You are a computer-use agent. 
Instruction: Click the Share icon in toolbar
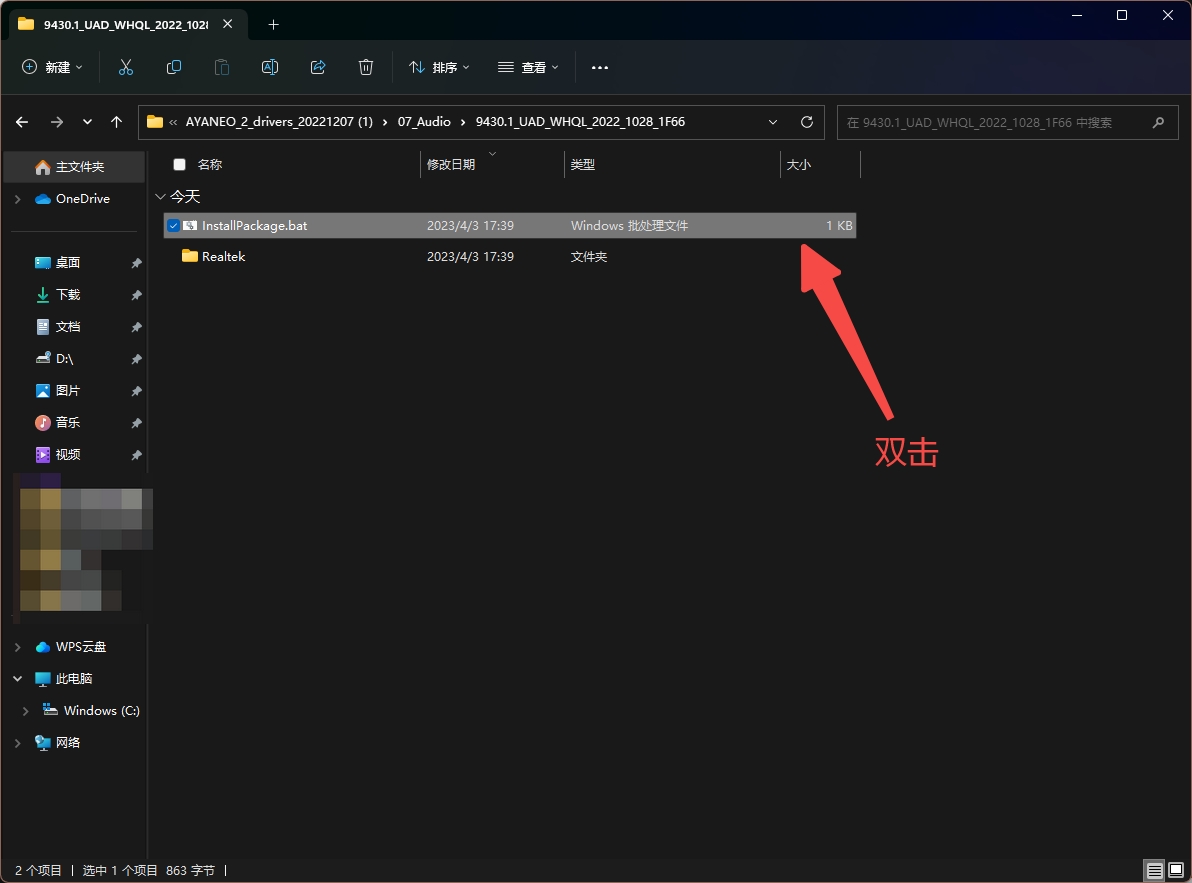click(318, 67)
